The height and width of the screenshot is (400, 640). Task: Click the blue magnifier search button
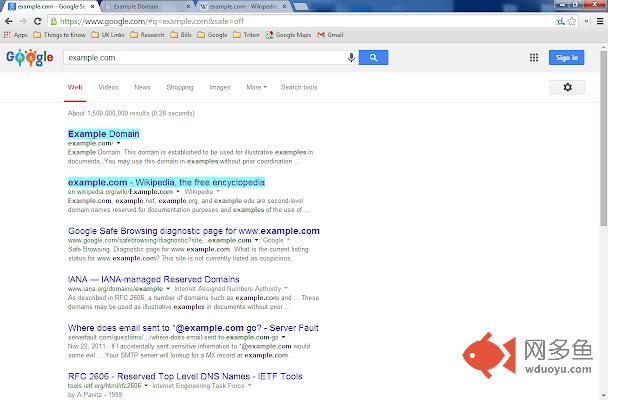click(373, 58)
